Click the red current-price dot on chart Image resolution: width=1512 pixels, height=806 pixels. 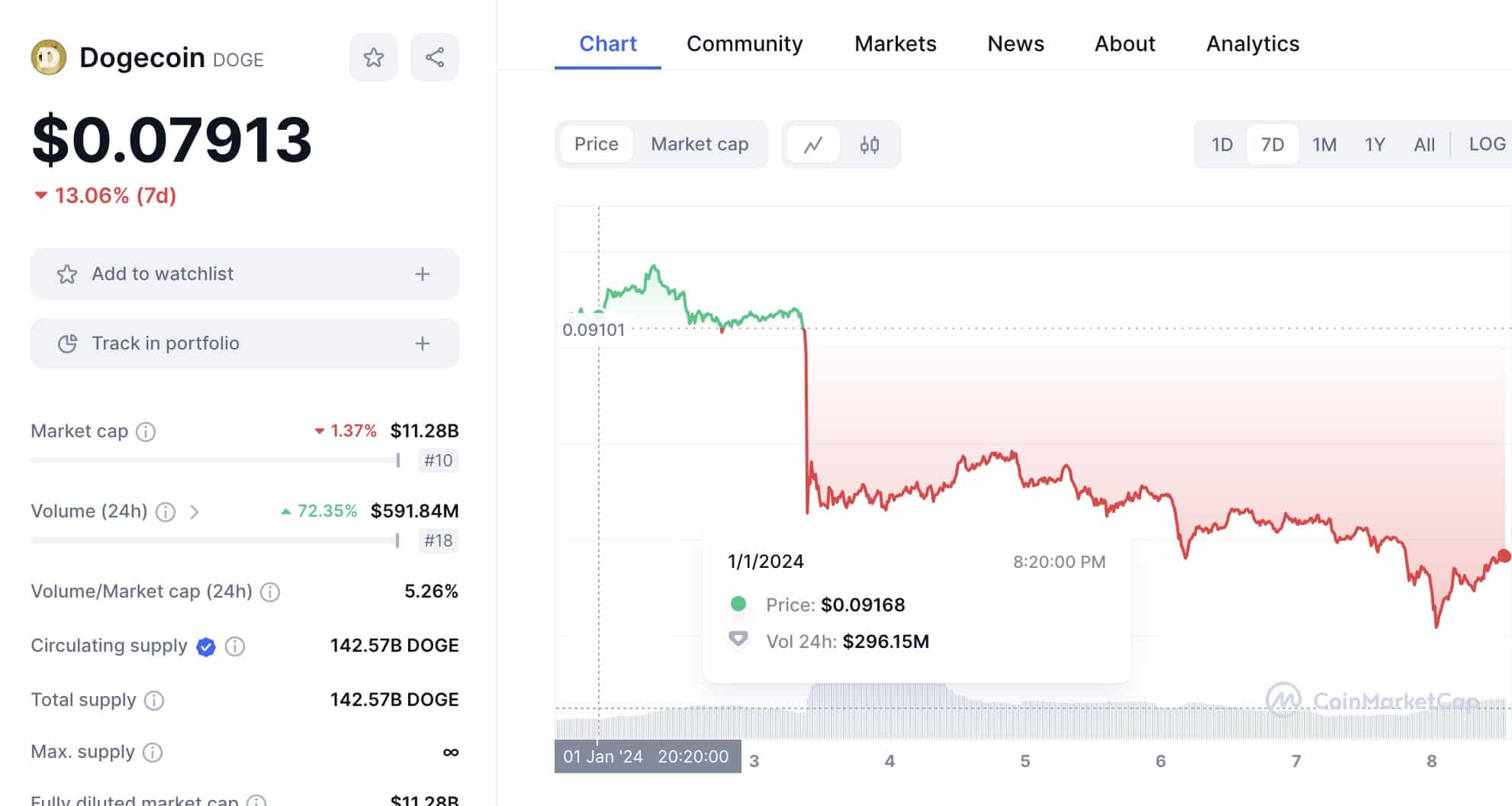(1504, 556)
